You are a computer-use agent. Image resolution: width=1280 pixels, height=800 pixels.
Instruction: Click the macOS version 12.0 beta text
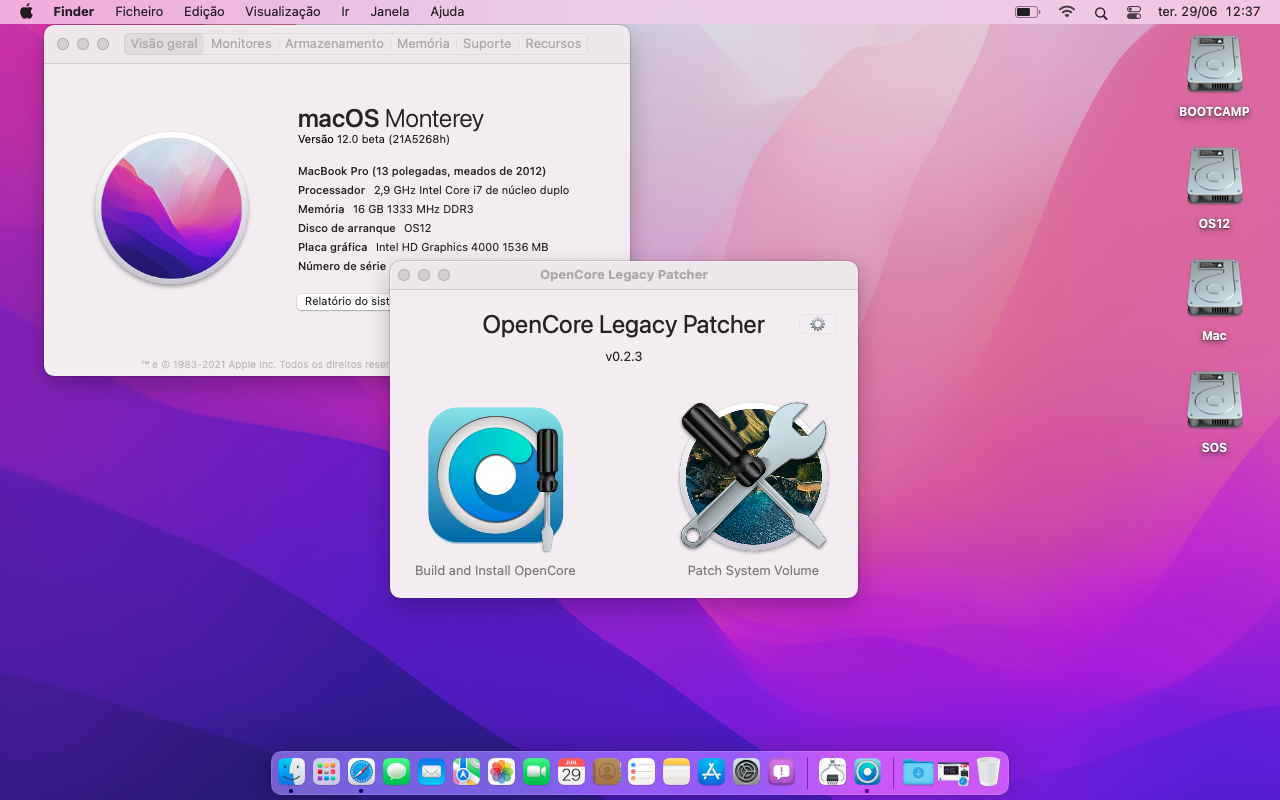374,139
